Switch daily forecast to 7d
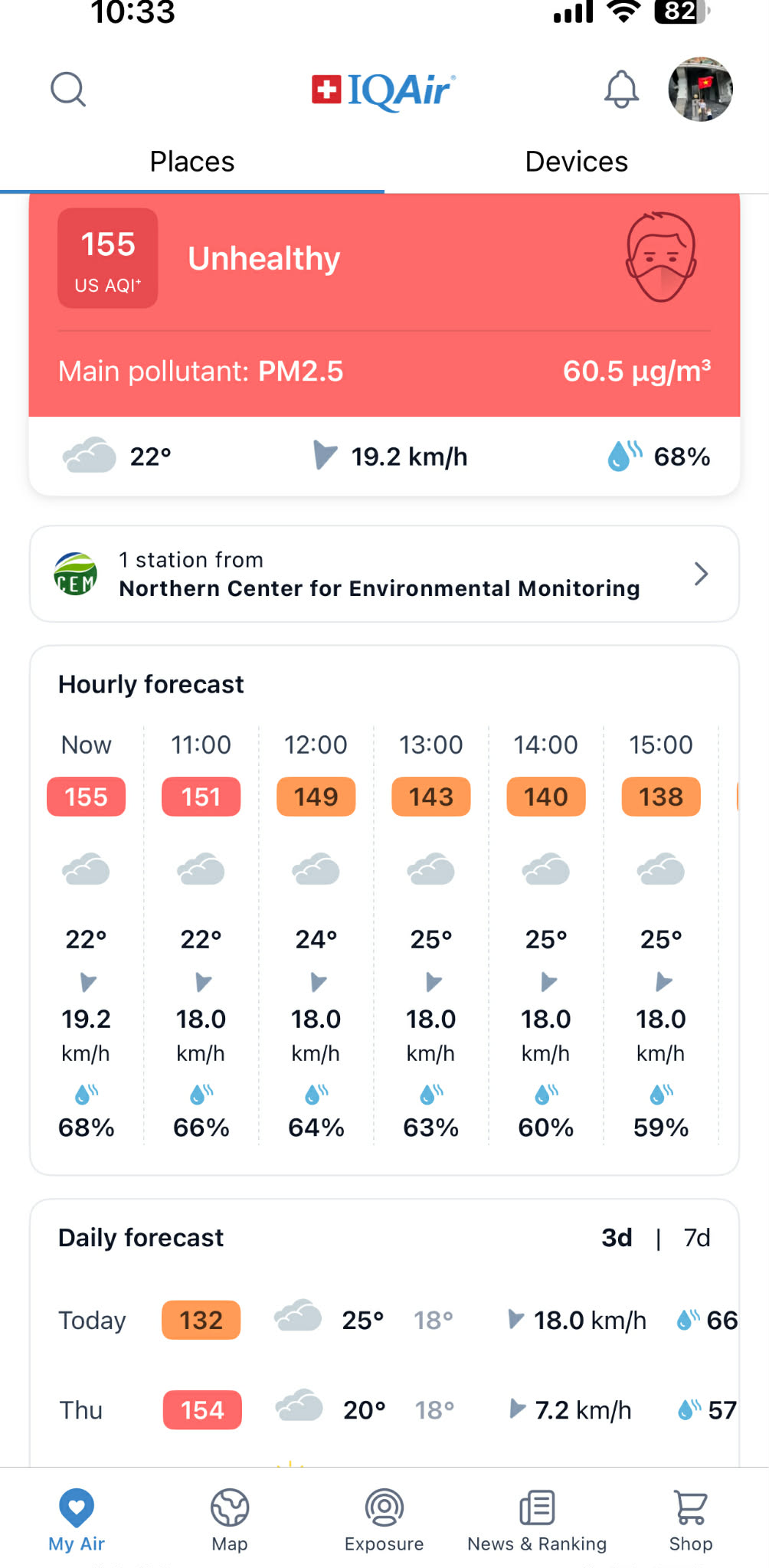Viewport: 769px width, 1568px height. click(696, 1238)
